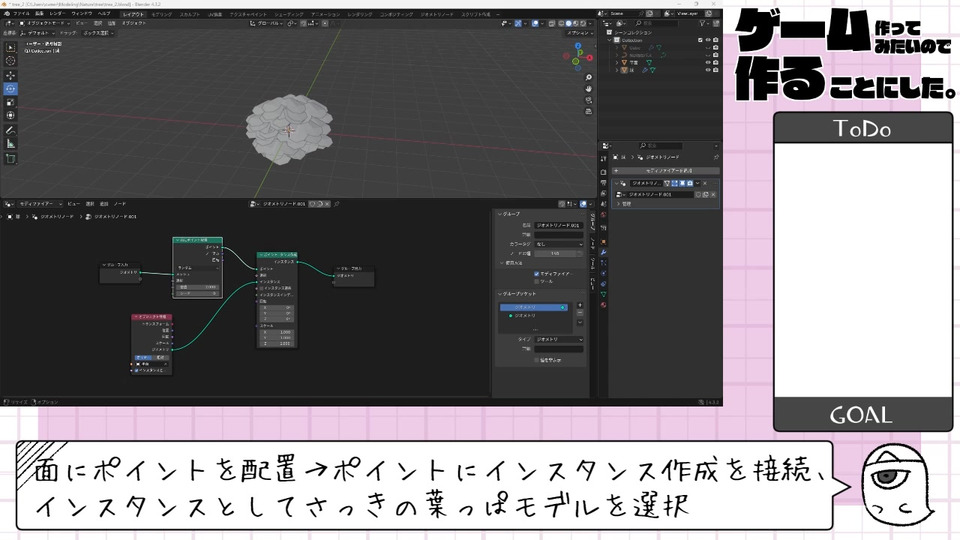Viewport: 960px width, 540px height.
Task: Select the Move tool in viewport toolbar
Action: pos(10,75)
